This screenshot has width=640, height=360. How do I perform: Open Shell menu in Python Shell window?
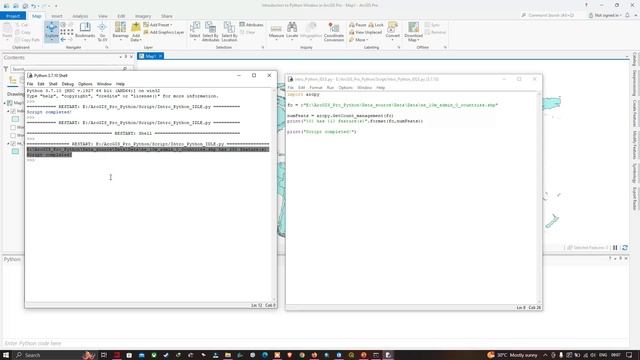[x=53, y=84]
